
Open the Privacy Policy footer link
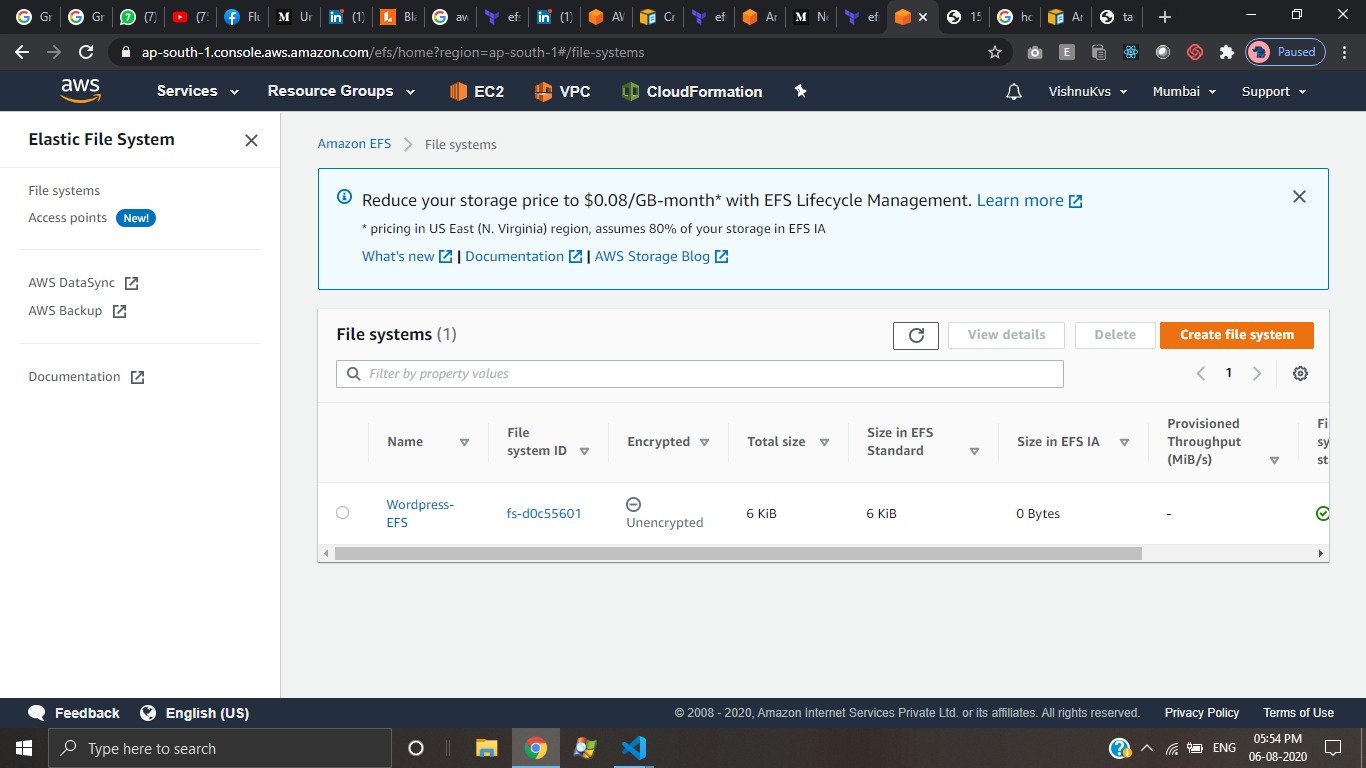[1202, 713]
